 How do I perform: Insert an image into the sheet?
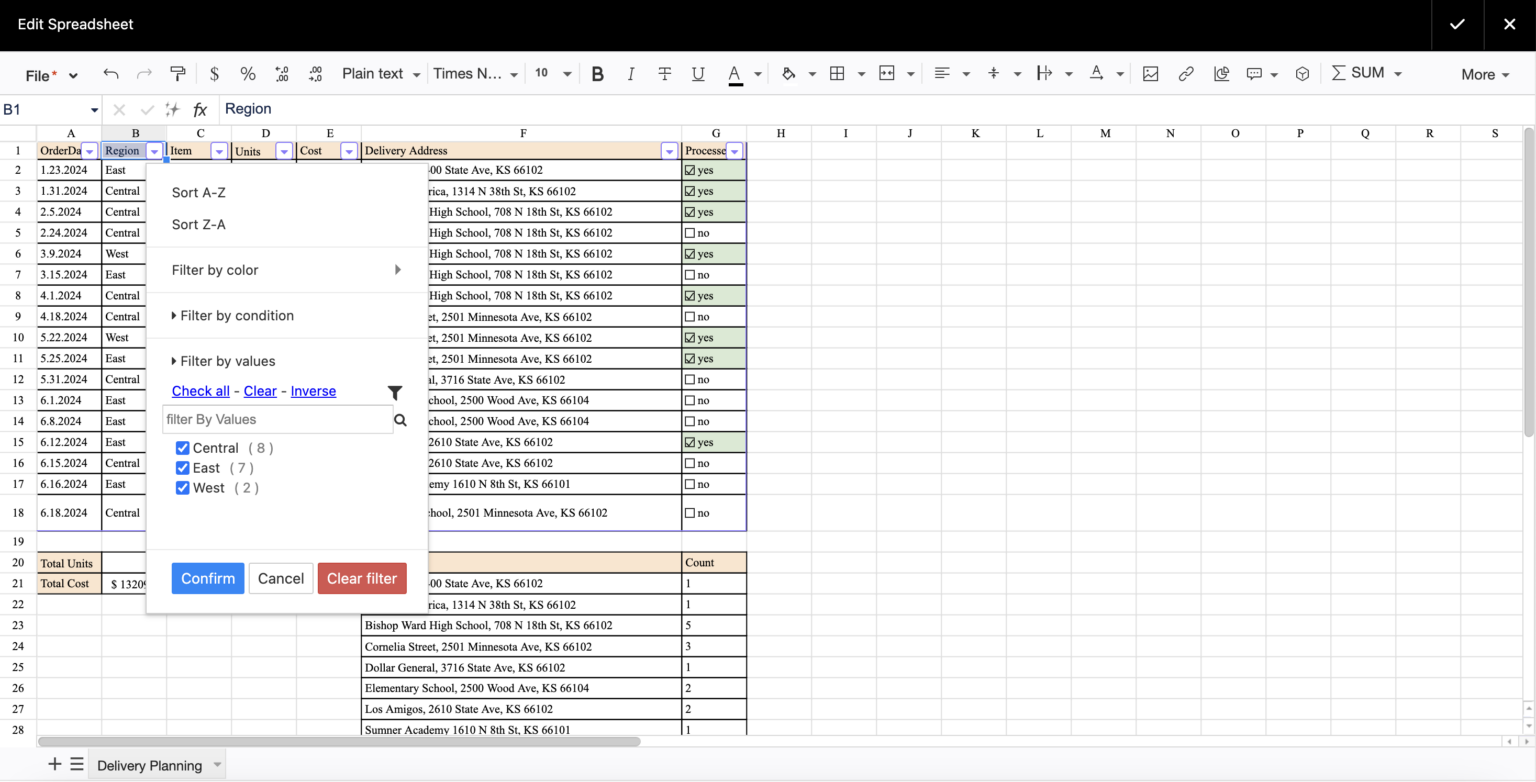click(x=1150, y=73)
